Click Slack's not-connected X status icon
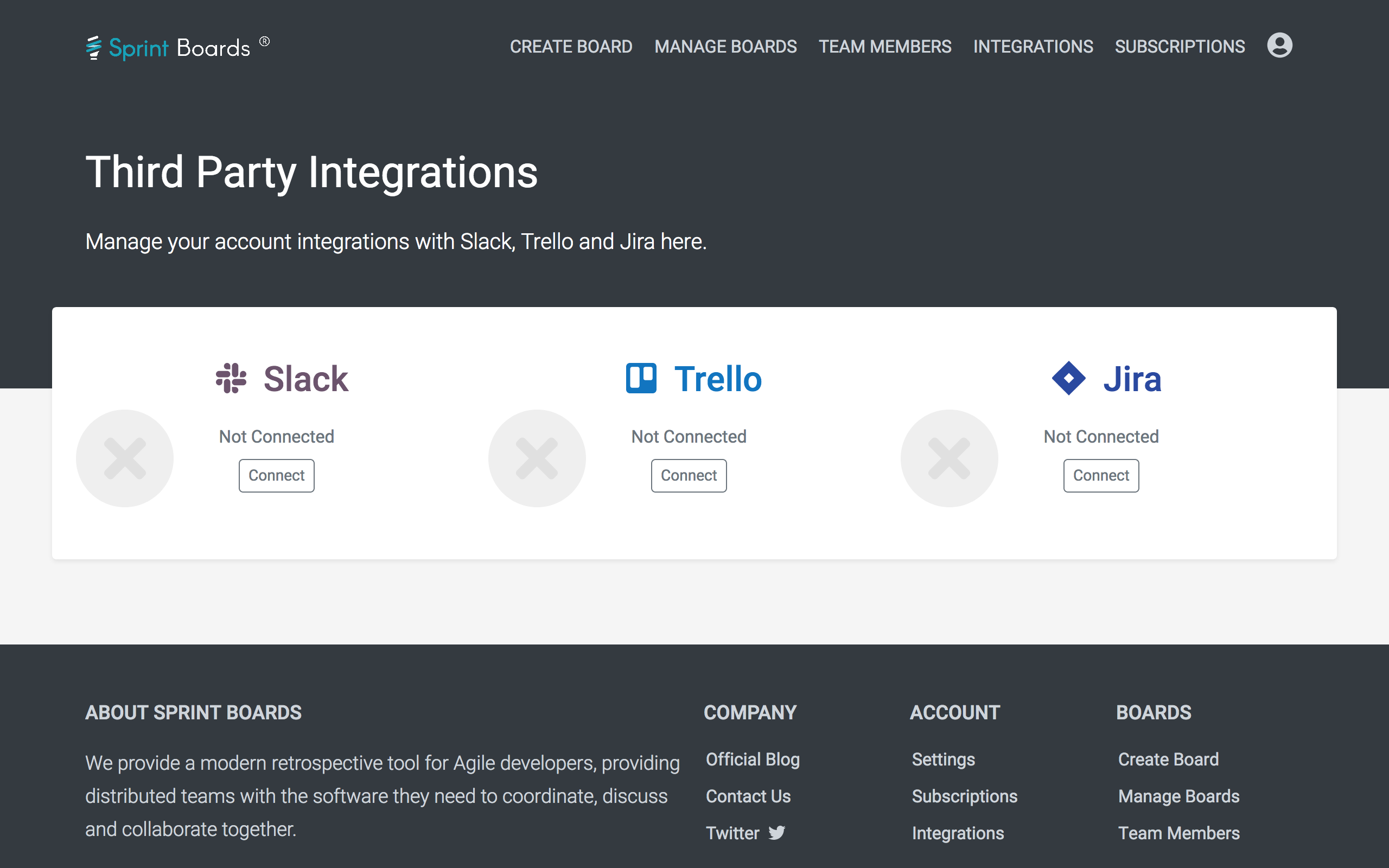This screenshot has width=1389, height=868. click(x=125, y=458)
